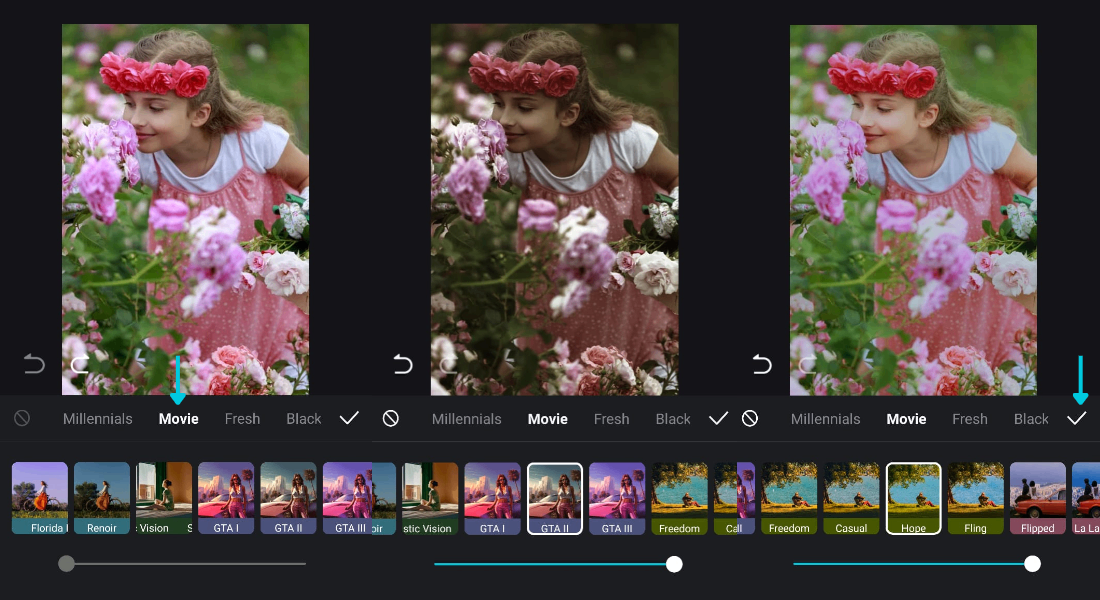Apply the filter with the right screen checkmark
Image resolution: width=1100 pixels, height=600 pixels.
(1077, 418)
